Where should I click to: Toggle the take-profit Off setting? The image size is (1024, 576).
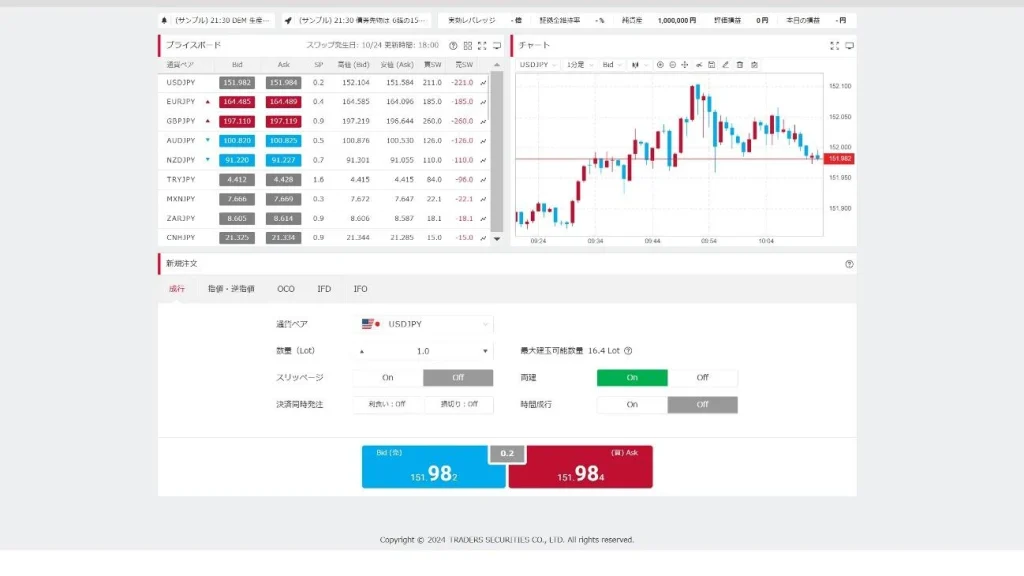(387, 404)
